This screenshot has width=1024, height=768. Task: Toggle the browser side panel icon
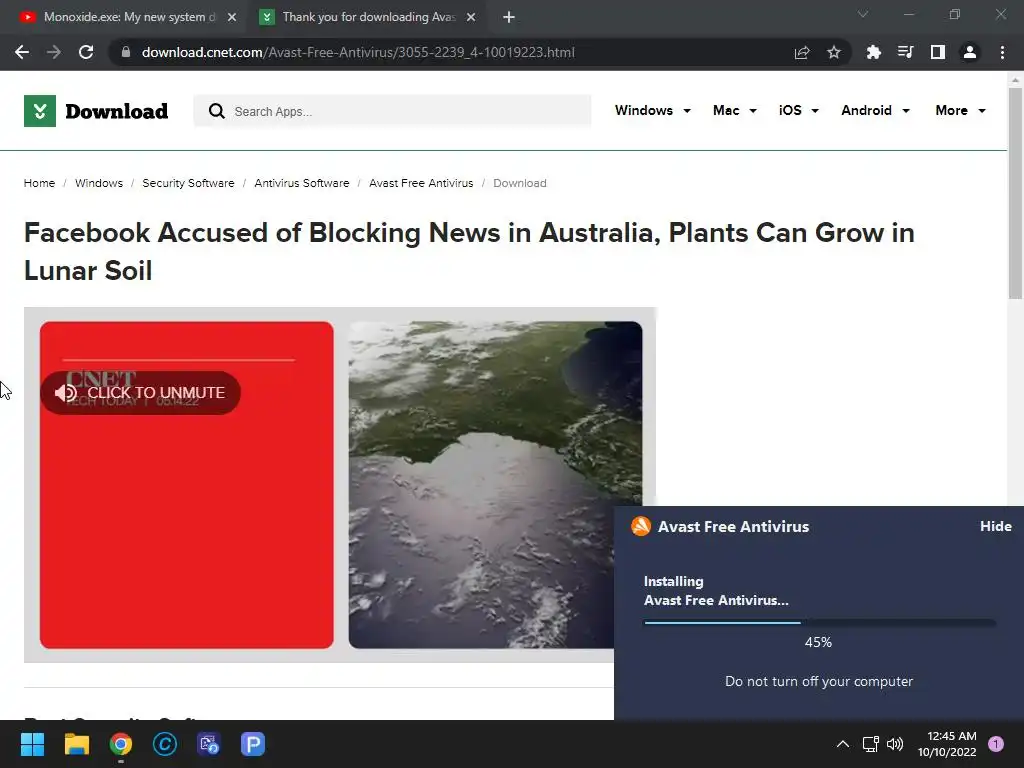938,52
